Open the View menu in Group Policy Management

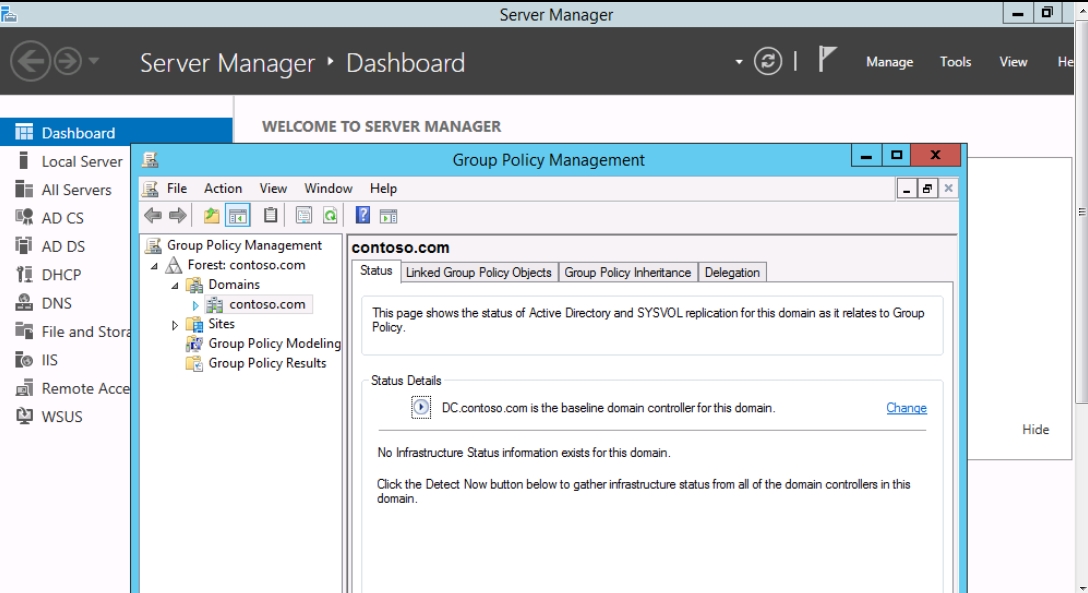pos(273,189)
